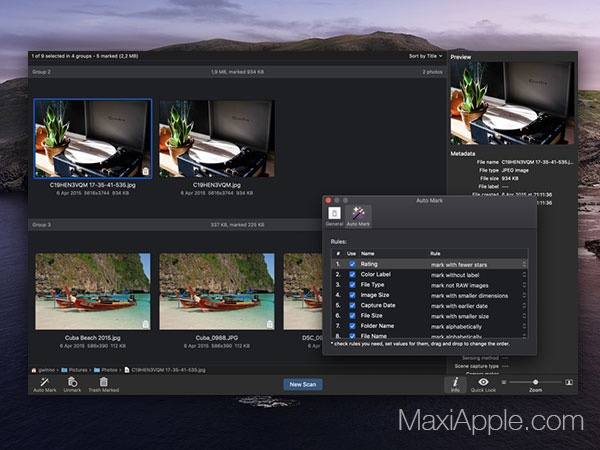
Task: Click the Pictures folder in path bar
Action: (75, 370)
